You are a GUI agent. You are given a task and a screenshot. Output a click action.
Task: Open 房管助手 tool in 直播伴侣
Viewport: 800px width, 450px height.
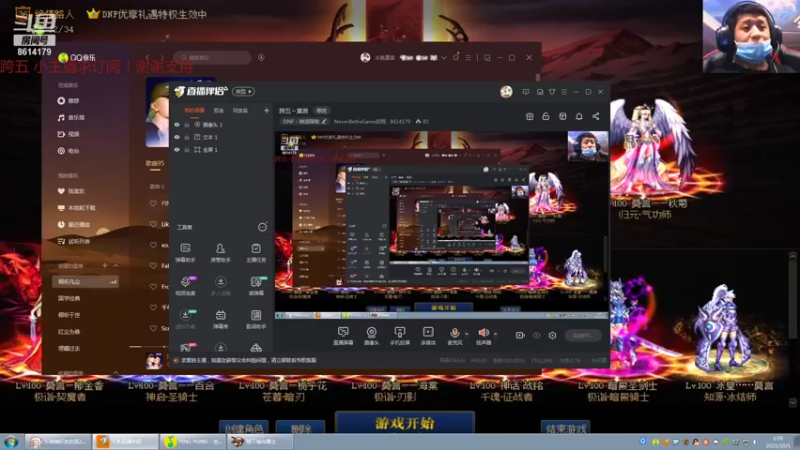[x=220, y=252]
